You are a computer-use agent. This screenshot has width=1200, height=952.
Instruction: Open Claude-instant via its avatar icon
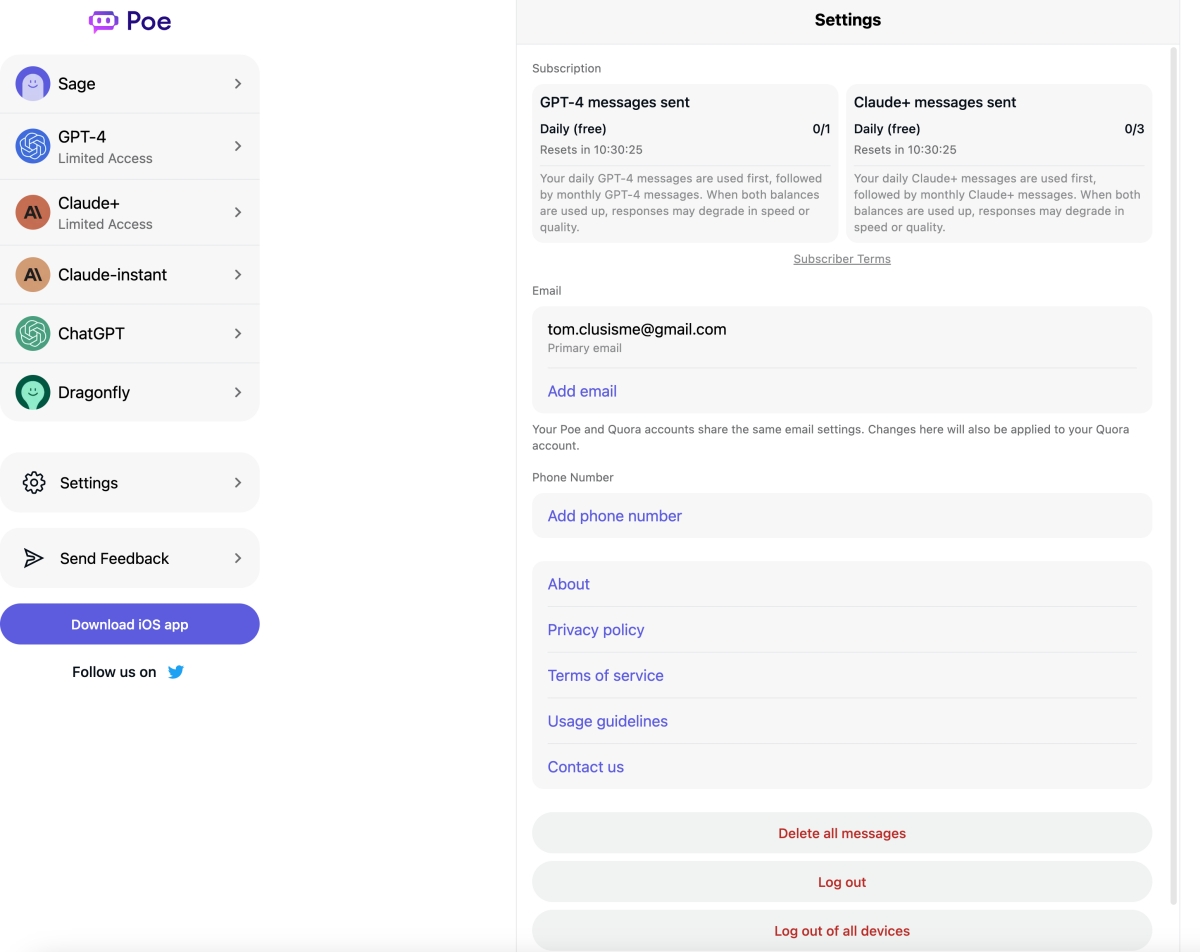[33, 275]
